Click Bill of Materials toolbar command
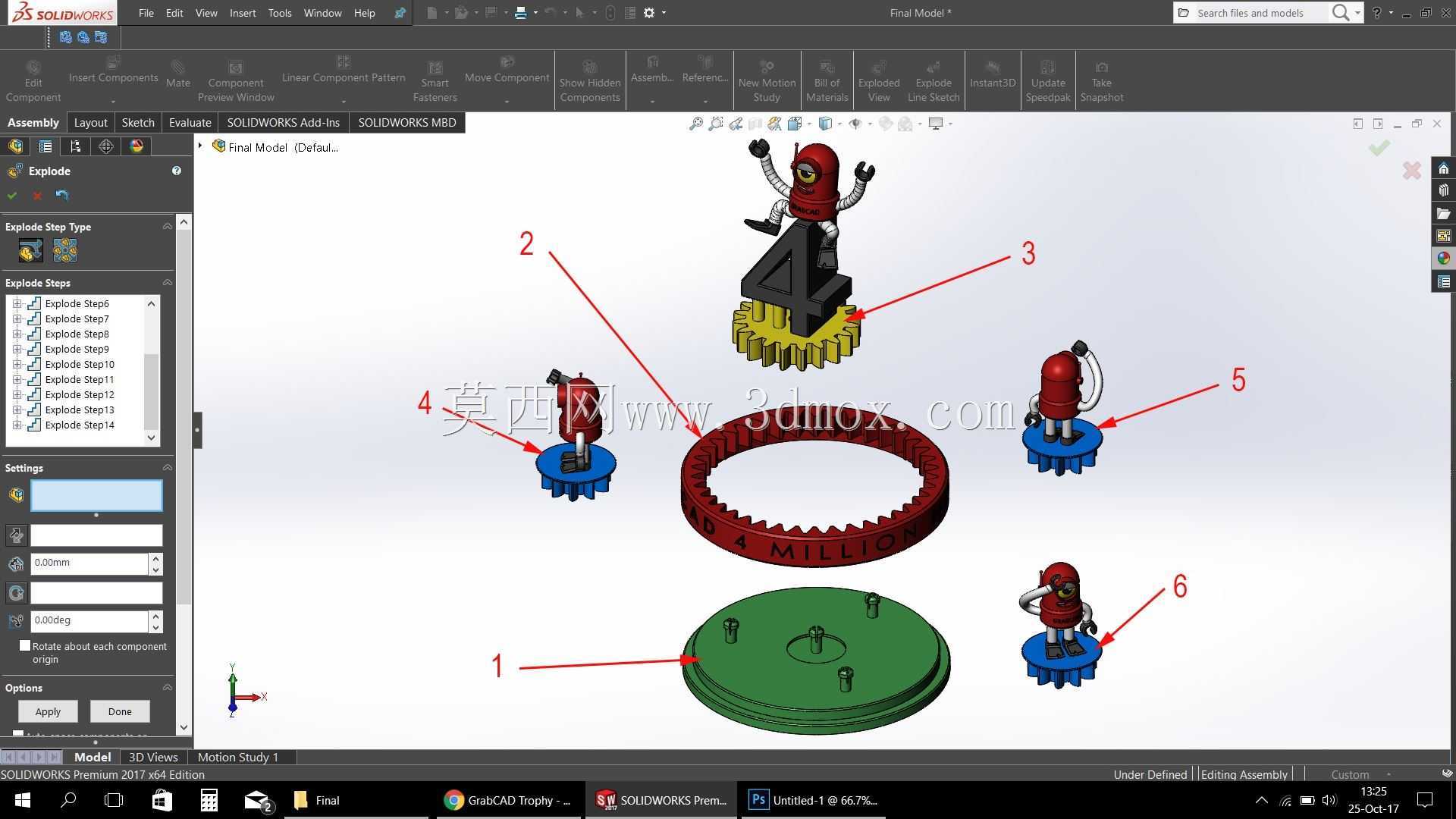 click(x=827, y=80)
